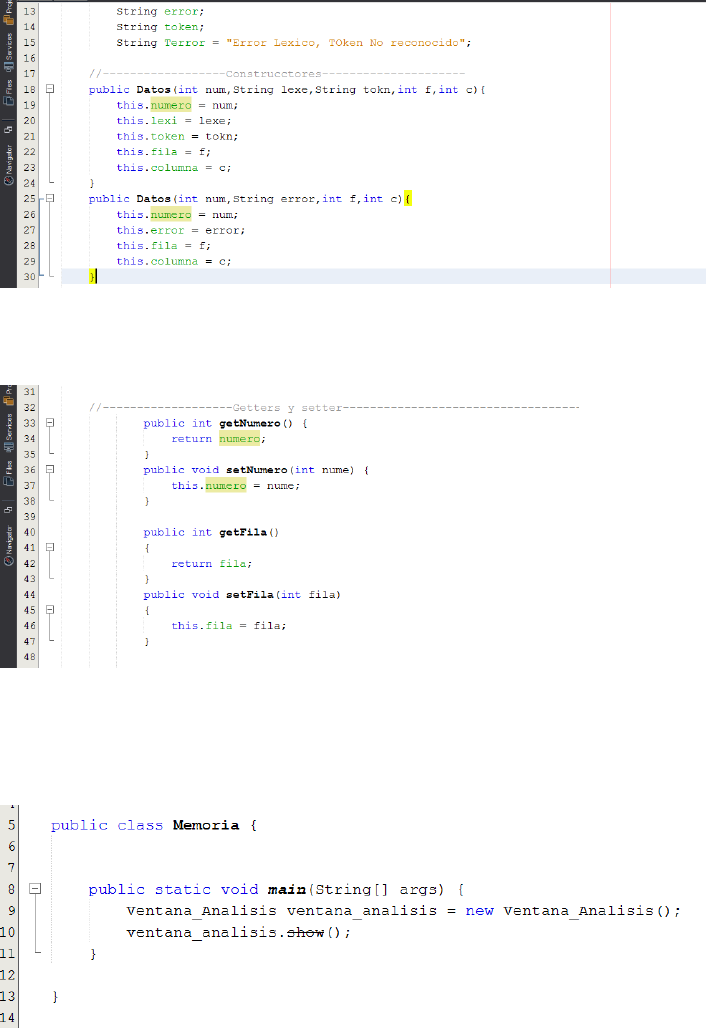Click line number 48 in the gutter
This screenshot has height=1028, width=706.
coord(29,657)
